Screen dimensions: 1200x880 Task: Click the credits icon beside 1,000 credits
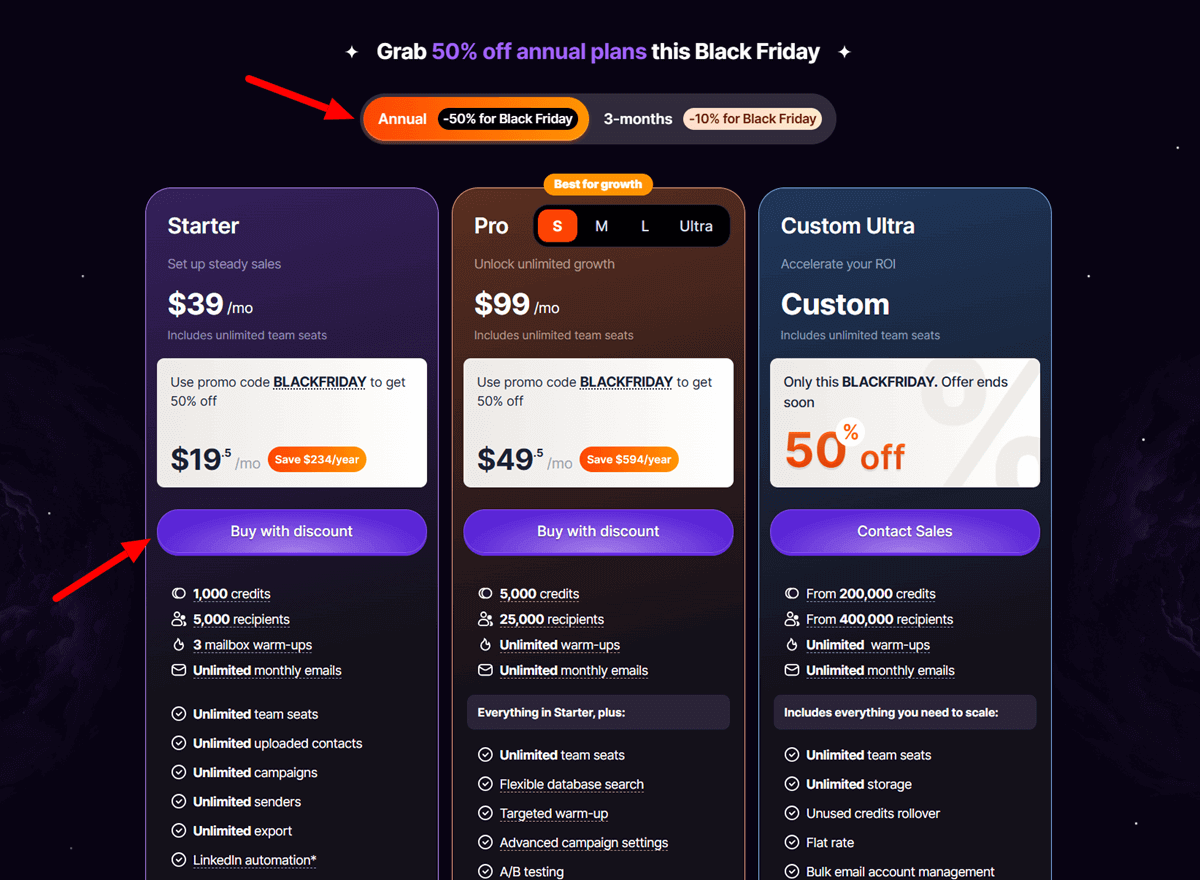point(177,593)
